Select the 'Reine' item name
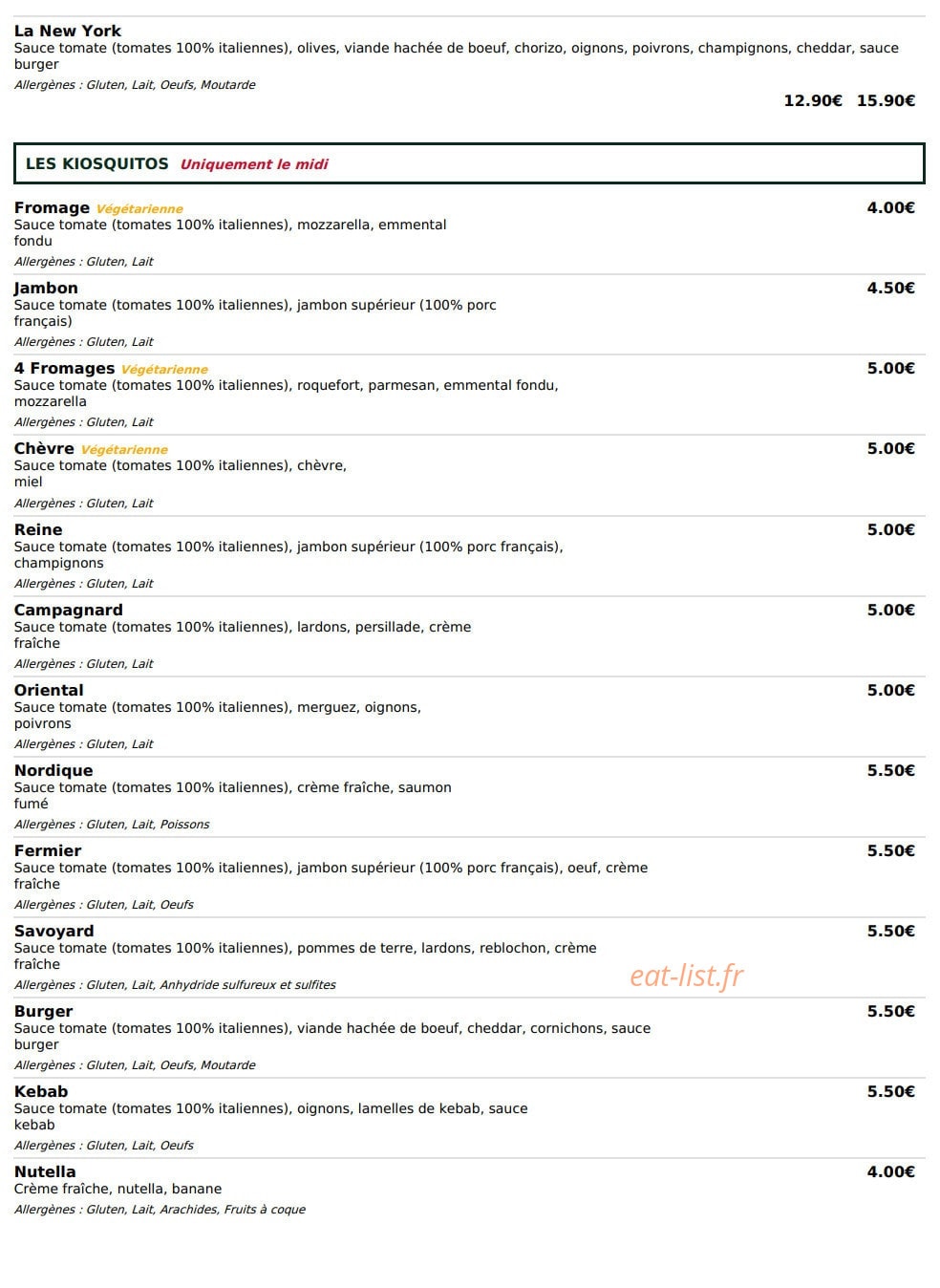Screen dimensions: 940x1288 pyautogui.click(x=38, y=529)
